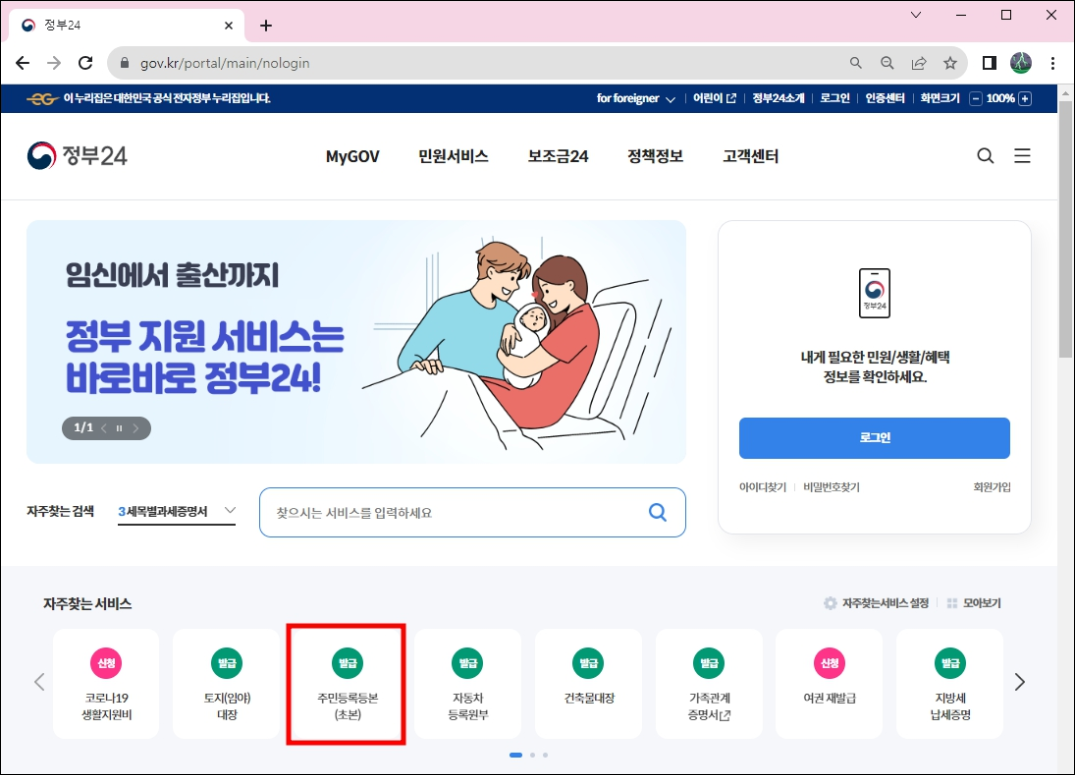This screenshot has width=1075, height=775.
Task: Click the share page icon
Action: pyautogui.click(x=919, y=63)
